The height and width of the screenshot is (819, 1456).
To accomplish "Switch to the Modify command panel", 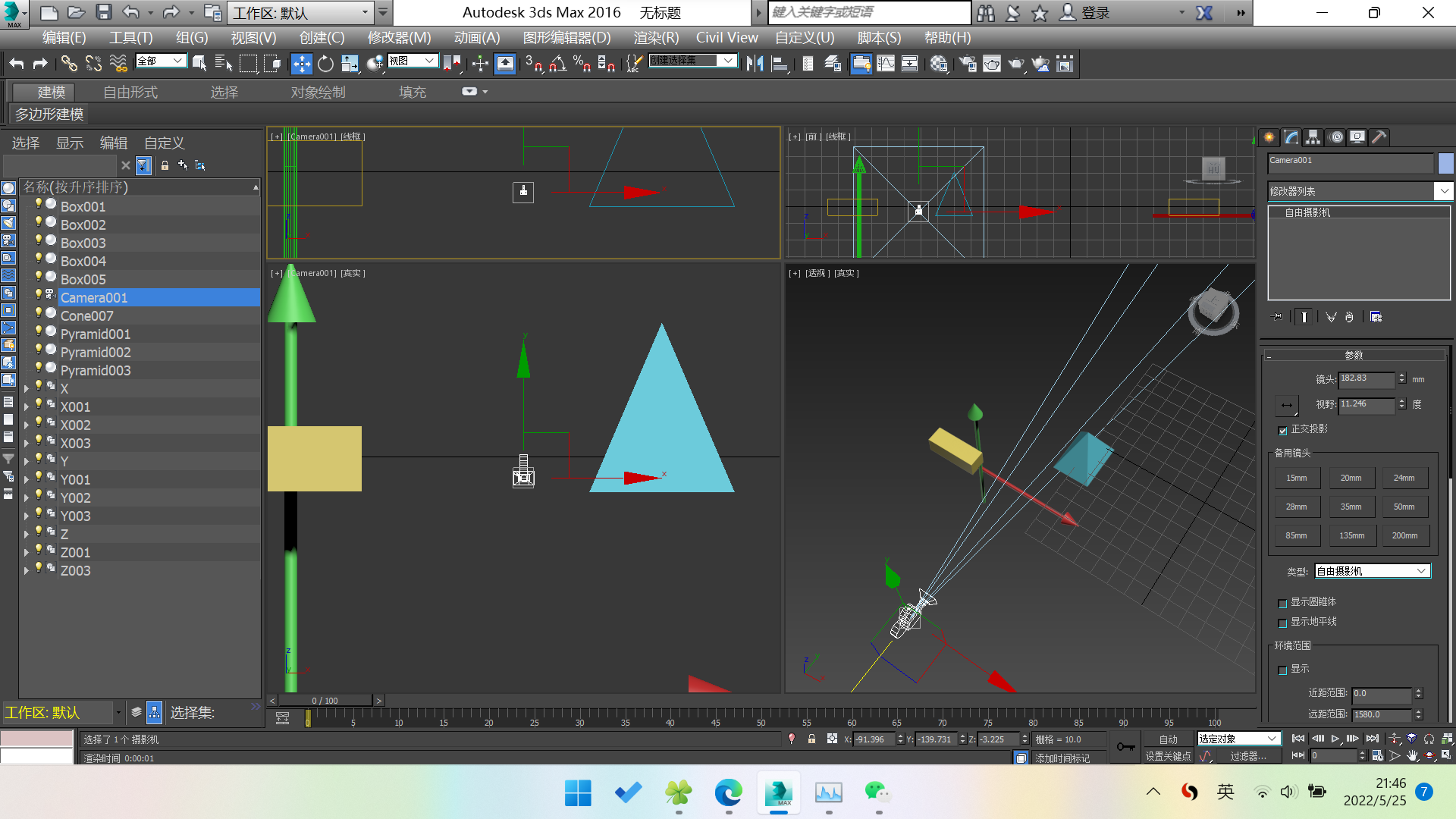I will click(1291, 137).
